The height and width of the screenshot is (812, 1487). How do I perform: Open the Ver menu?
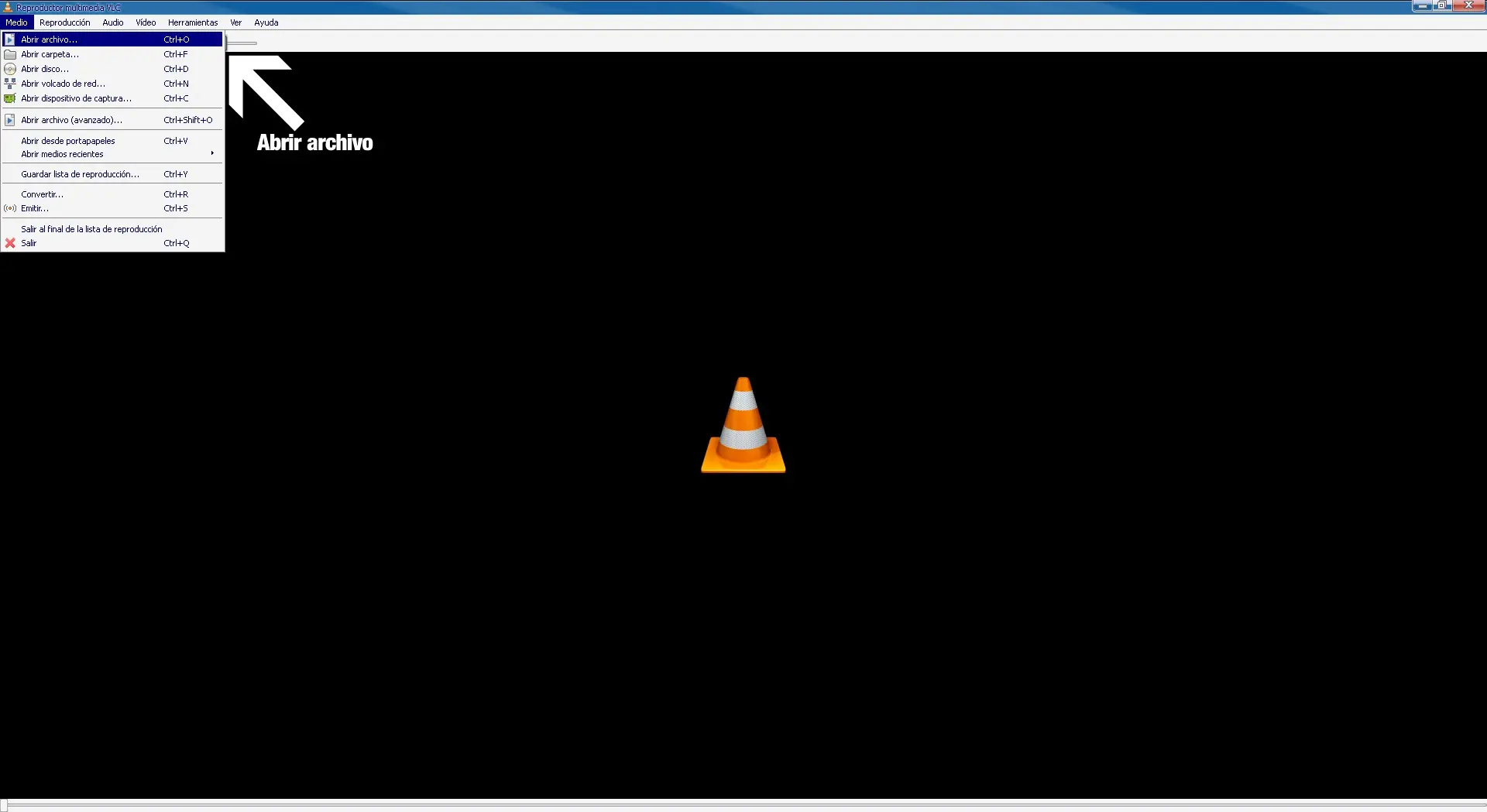236,22
